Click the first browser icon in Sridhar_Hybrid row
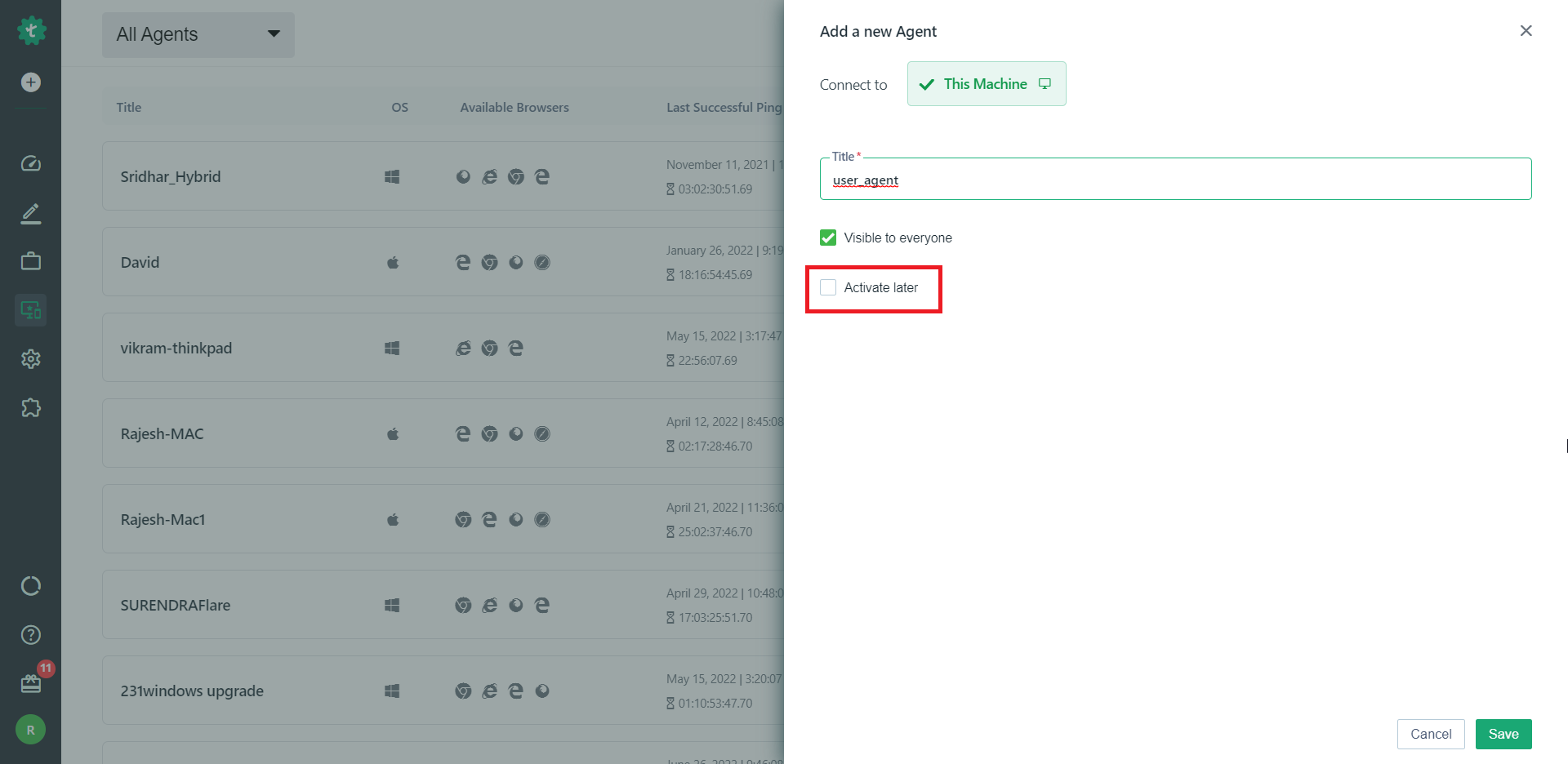Screen dimensions: 1568x764 [x=463, y=176]
